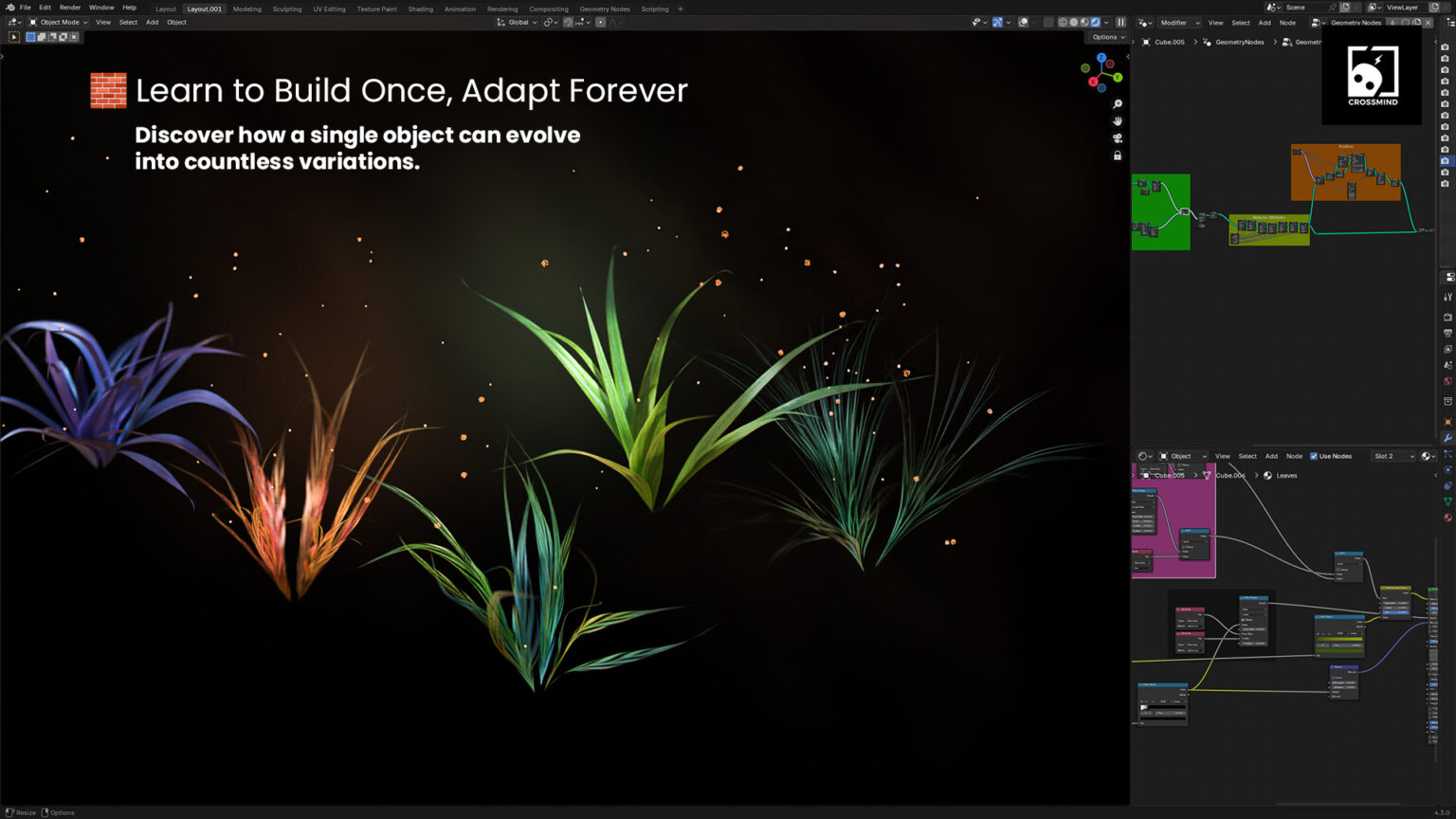Switch to the Geometry Nodes workspace tab

(604, 9)
